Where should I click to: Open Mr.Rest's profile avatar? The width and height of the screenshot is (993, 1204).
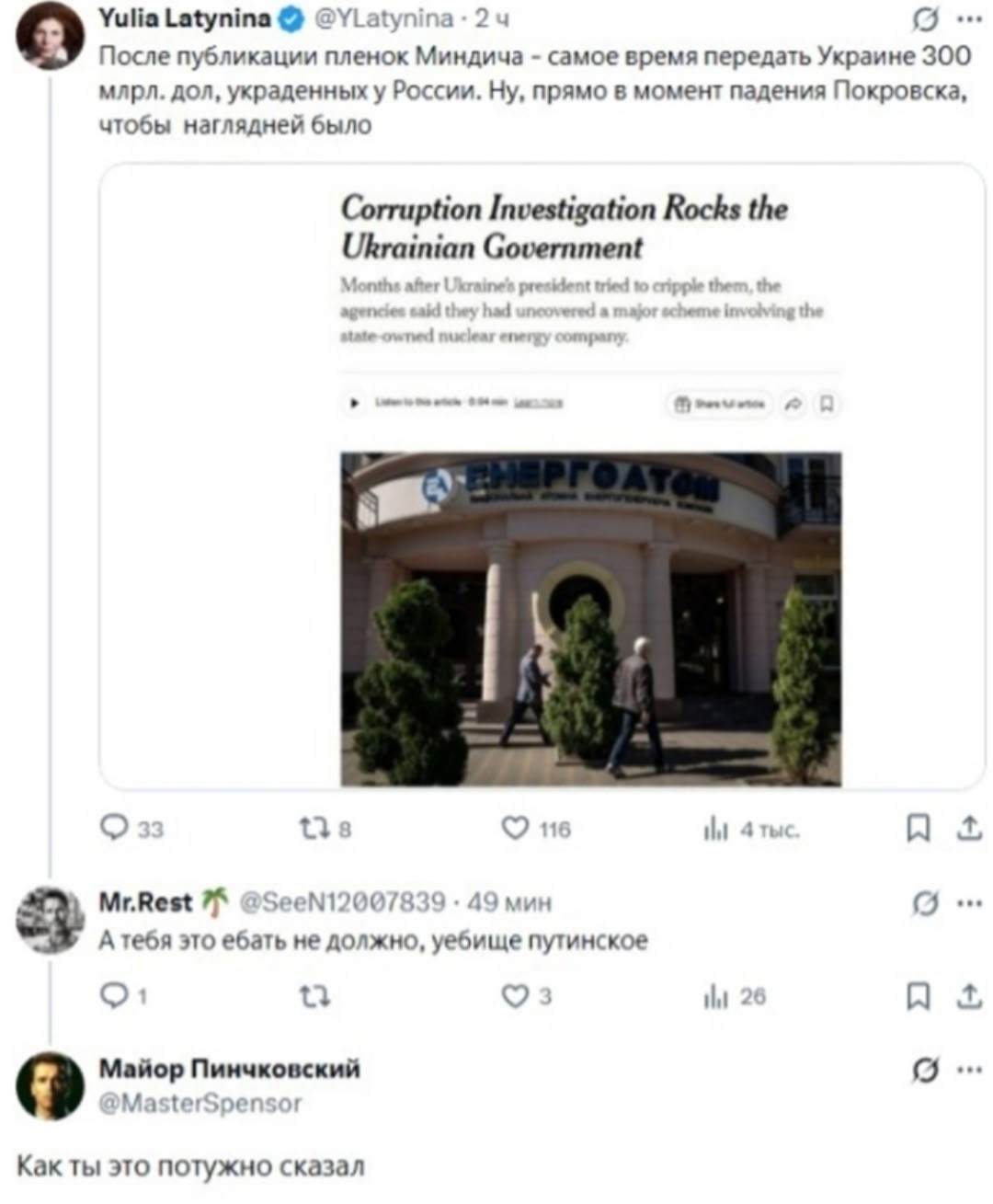coord(50,919)
